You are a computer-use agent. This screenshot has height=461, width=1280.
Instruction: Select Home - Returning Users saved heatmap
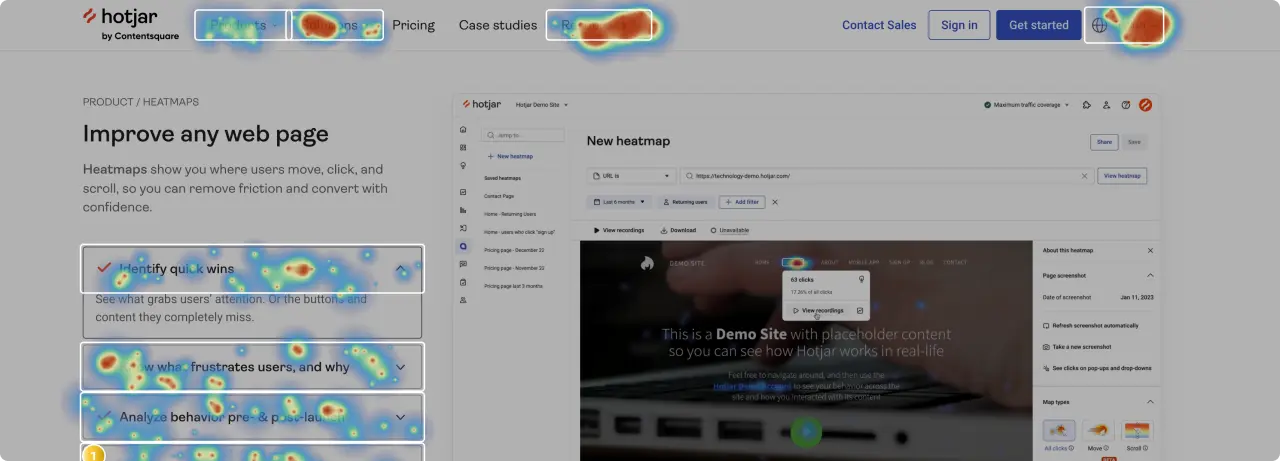510,214
